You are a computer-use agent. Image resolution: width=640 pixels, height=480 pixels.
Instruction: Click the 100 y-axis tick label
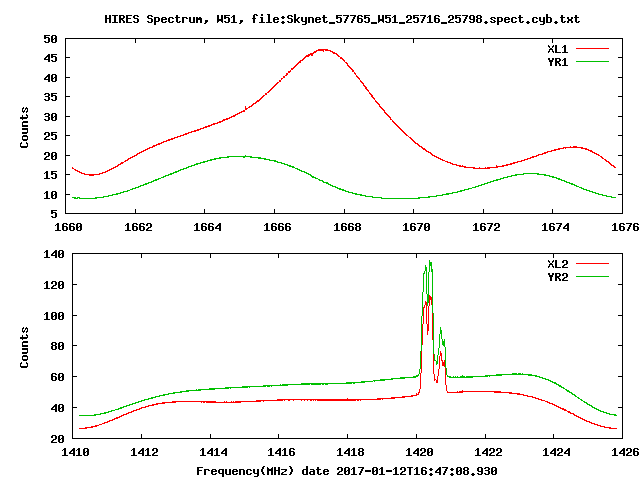click(54, 316)
